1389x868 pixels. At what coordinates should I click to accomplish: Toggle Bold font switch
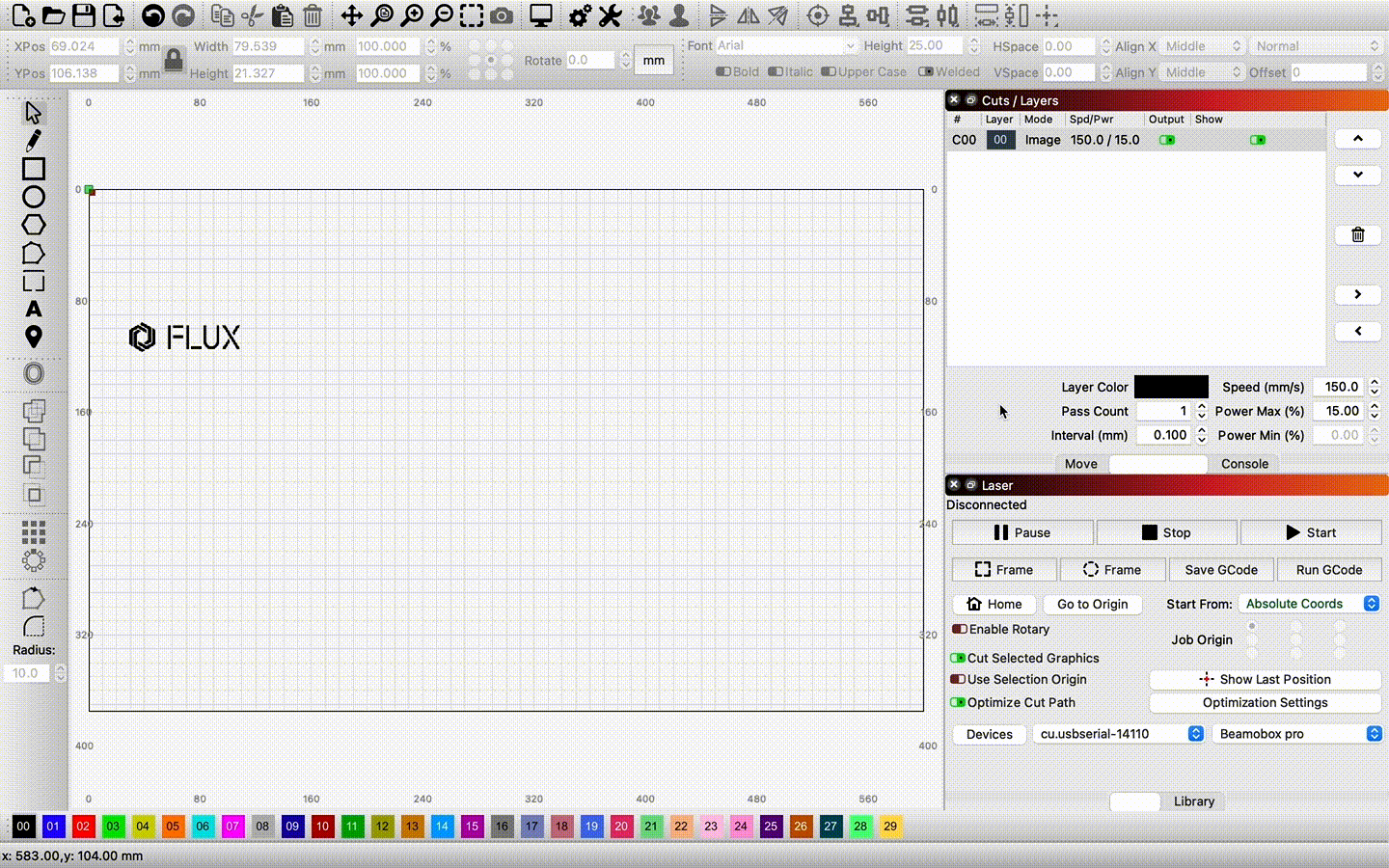pos(723,71)
